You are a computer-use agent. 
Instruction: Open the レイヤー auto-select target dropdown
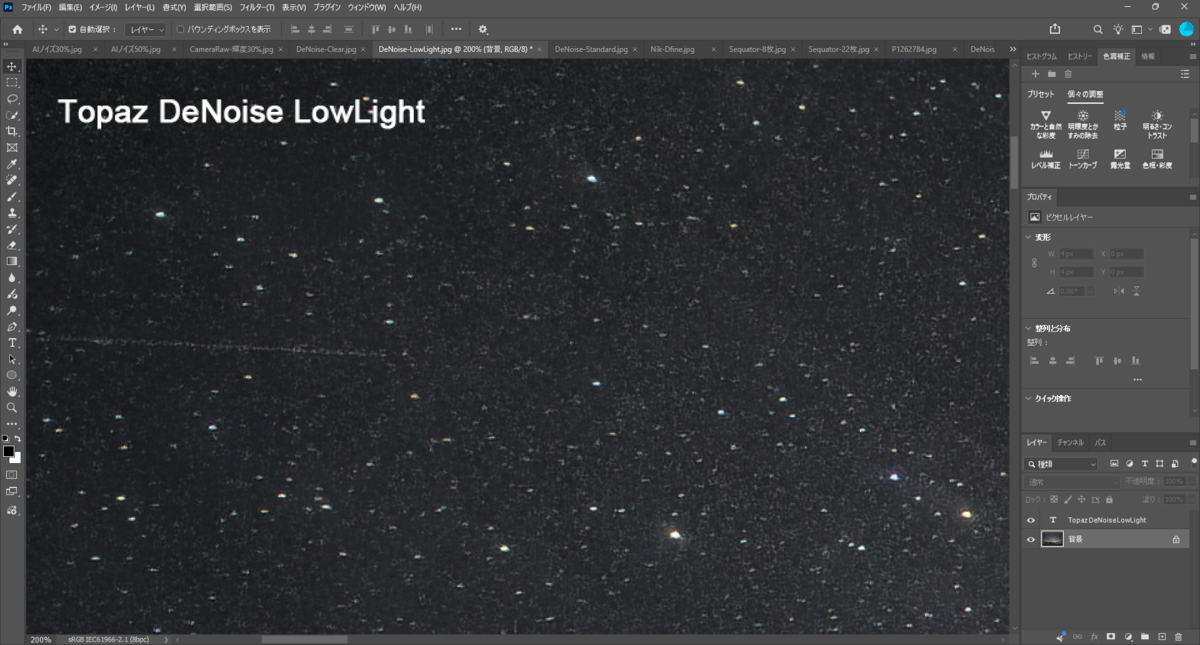coord(146,29)
